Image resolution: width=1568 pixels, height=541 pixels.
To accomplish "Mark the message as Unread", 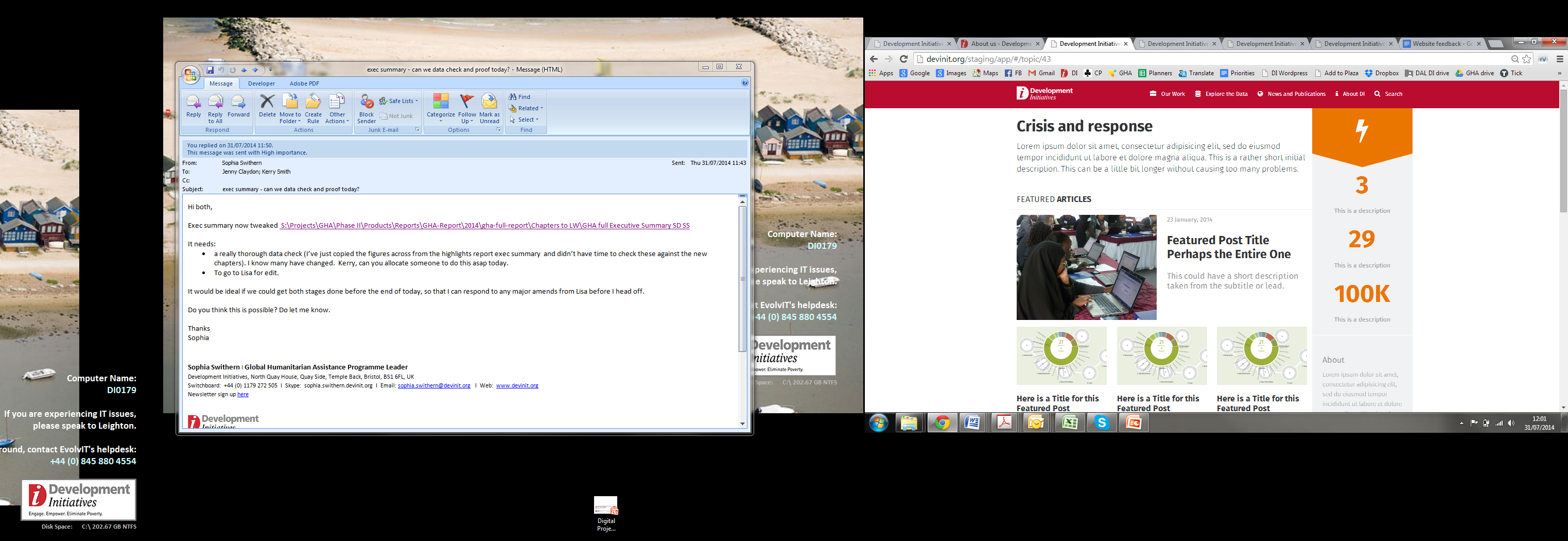I will click(490, 108).
